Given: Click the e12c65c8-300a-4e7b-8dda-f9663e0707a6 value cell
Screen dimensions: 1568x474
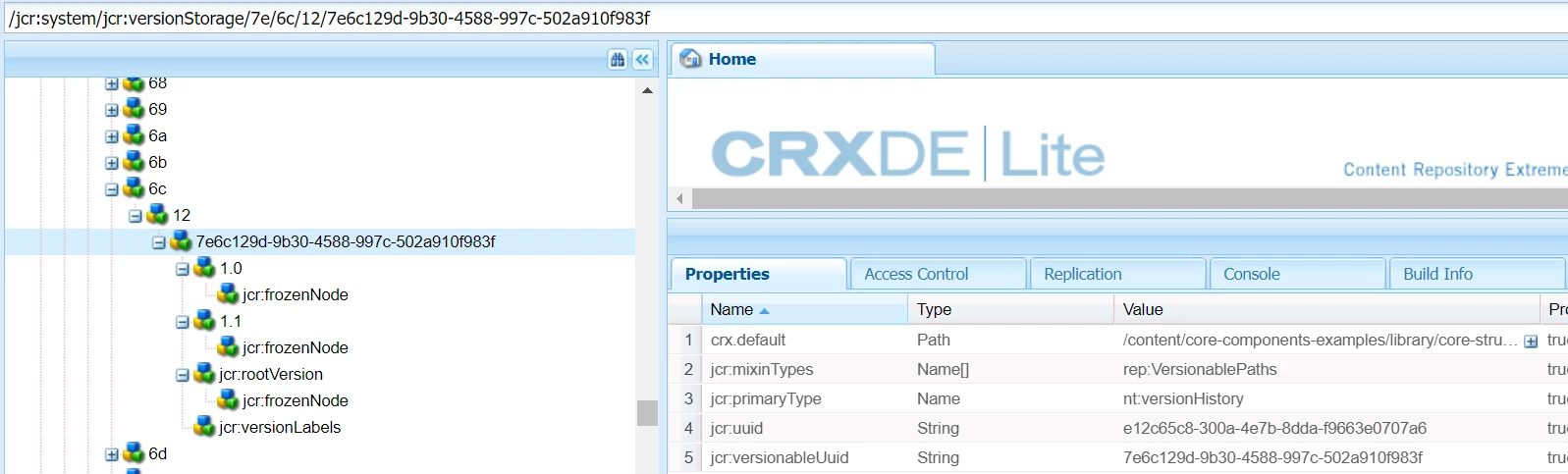Looking at the screenshot, I should tap(1326, 428).
